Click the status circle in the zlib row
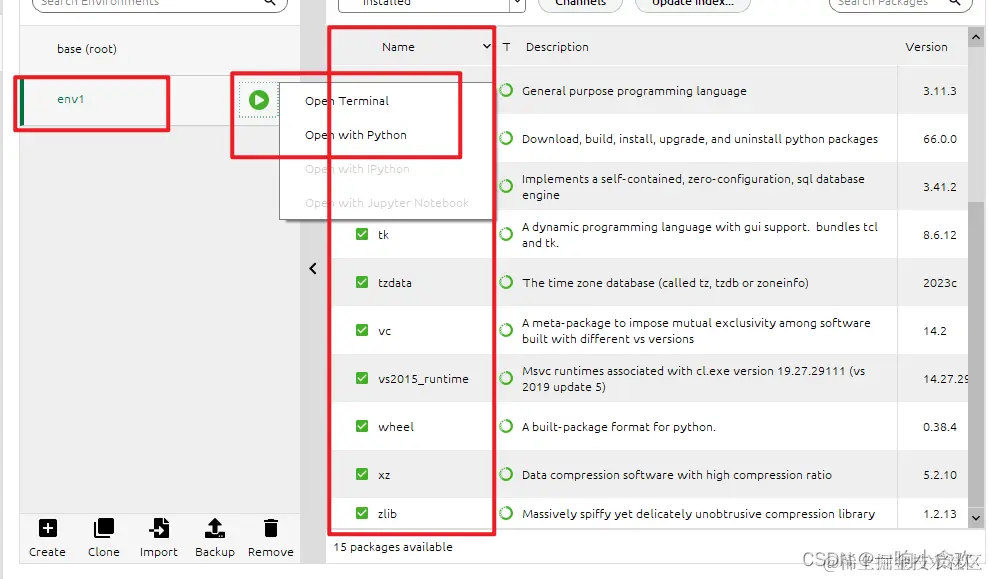 point(506,513)
